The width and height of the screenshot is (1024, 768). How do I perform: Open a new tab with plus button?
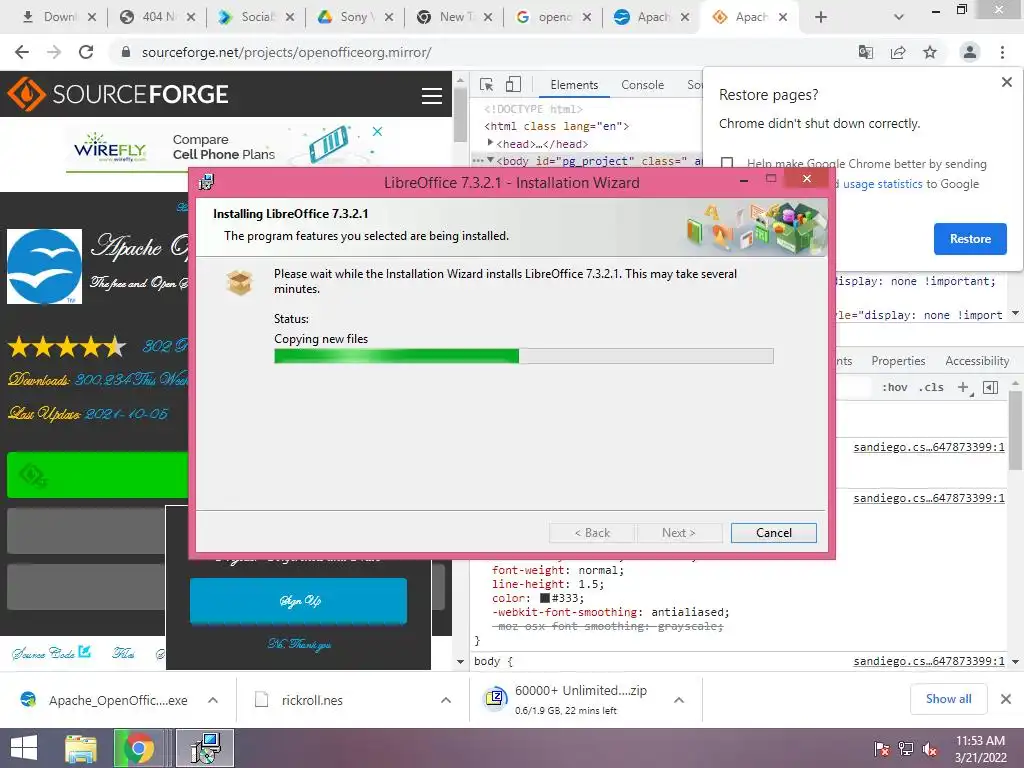(x=821, y=18)
